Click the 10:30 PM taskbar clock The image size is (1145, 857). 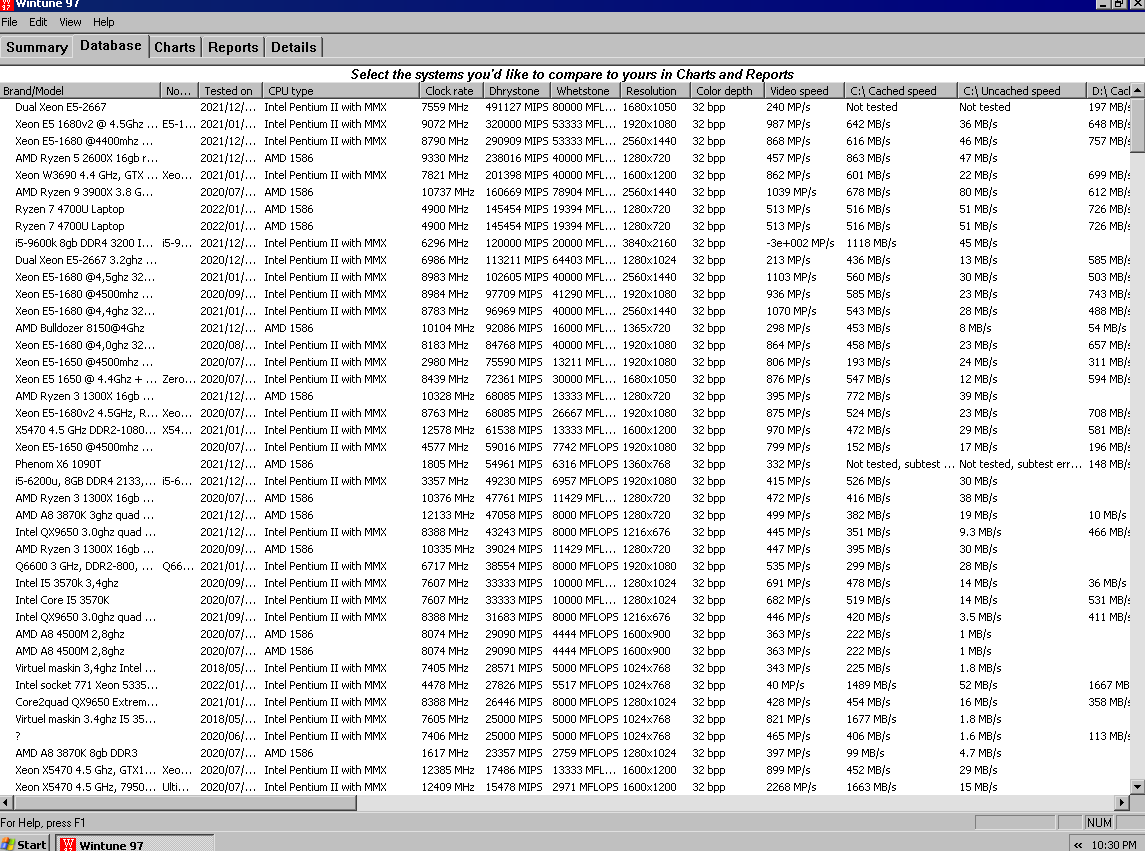[x=1114, y=845]
